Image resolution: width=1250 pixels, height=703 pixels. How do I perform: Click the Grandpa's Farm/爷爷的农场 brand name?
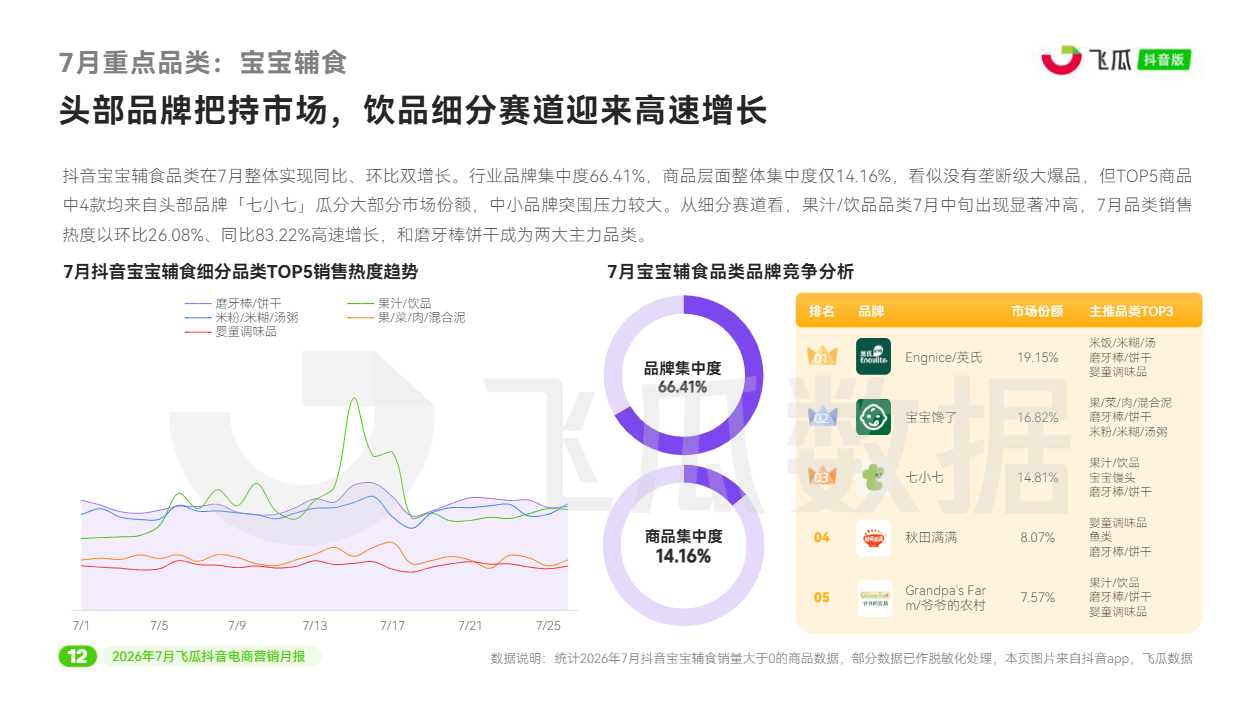945,598
